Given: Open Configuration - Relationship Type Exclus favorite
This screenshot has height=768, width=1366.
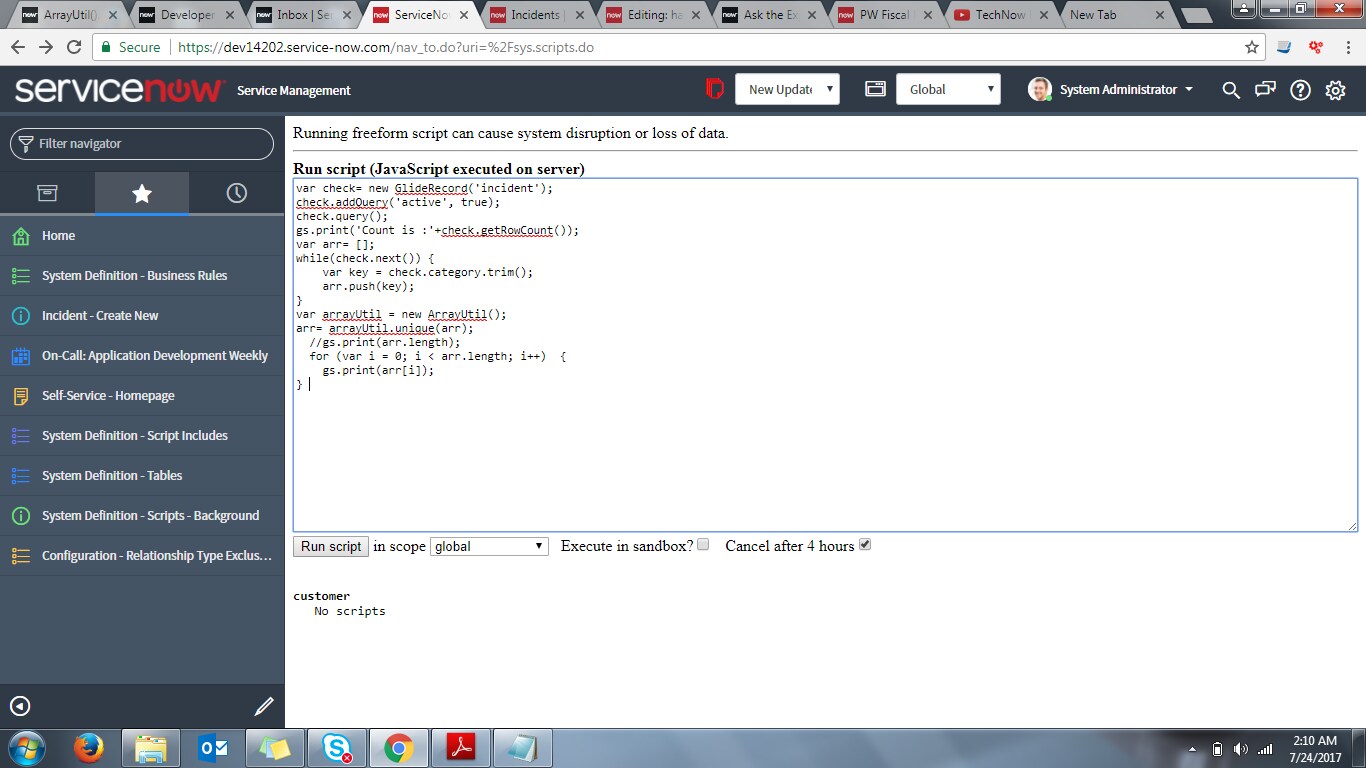Looking at the screenshot, I should [x=142, y=556].
